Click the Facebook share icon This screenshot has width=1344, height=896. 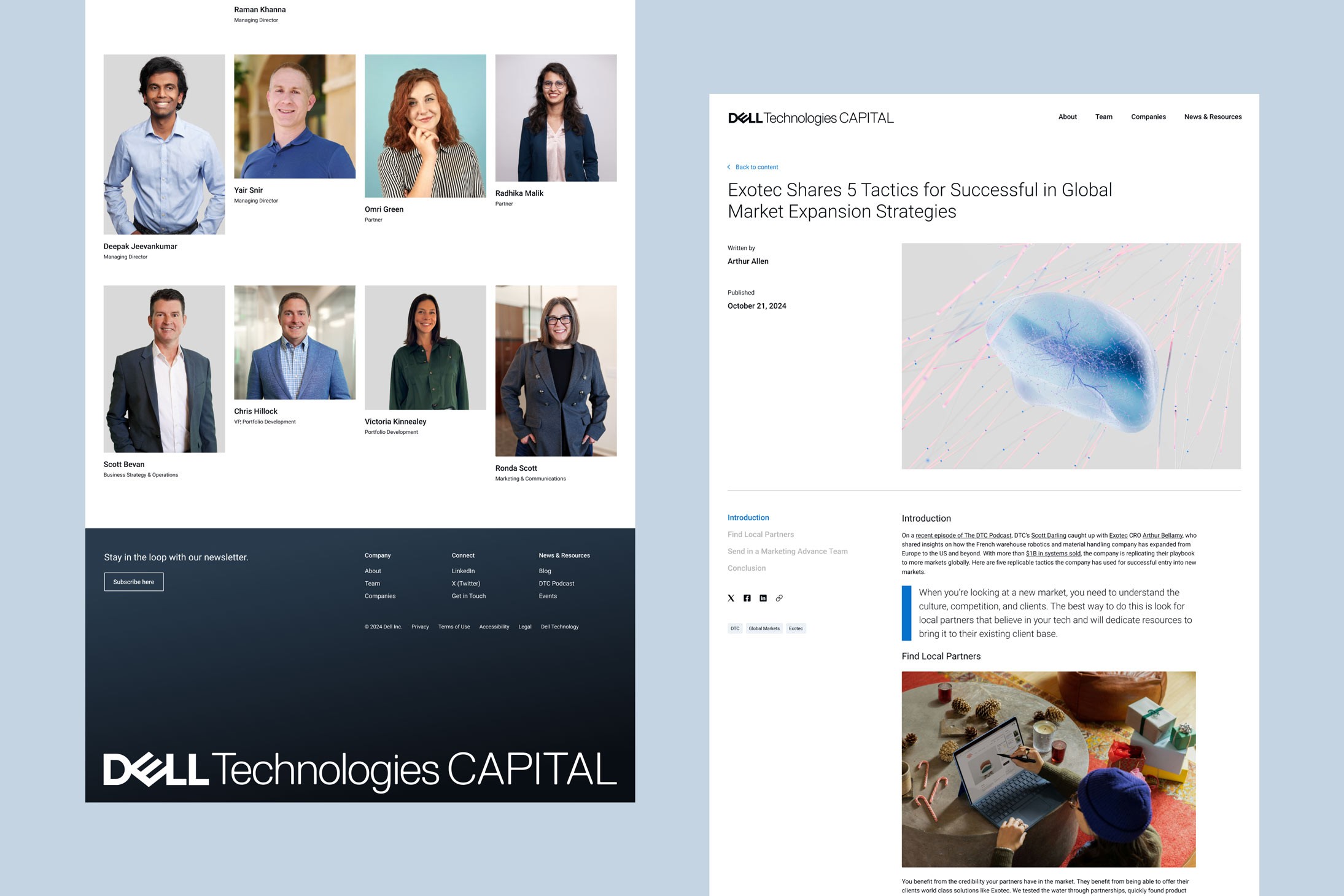pos(747,598)
